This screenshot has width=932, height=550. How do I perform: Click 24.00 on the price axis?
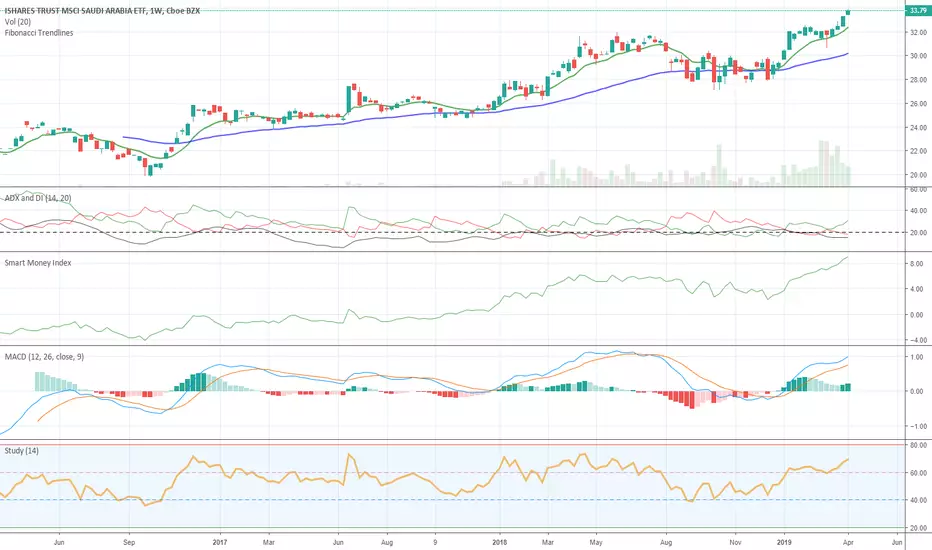[x=918, y=127]
